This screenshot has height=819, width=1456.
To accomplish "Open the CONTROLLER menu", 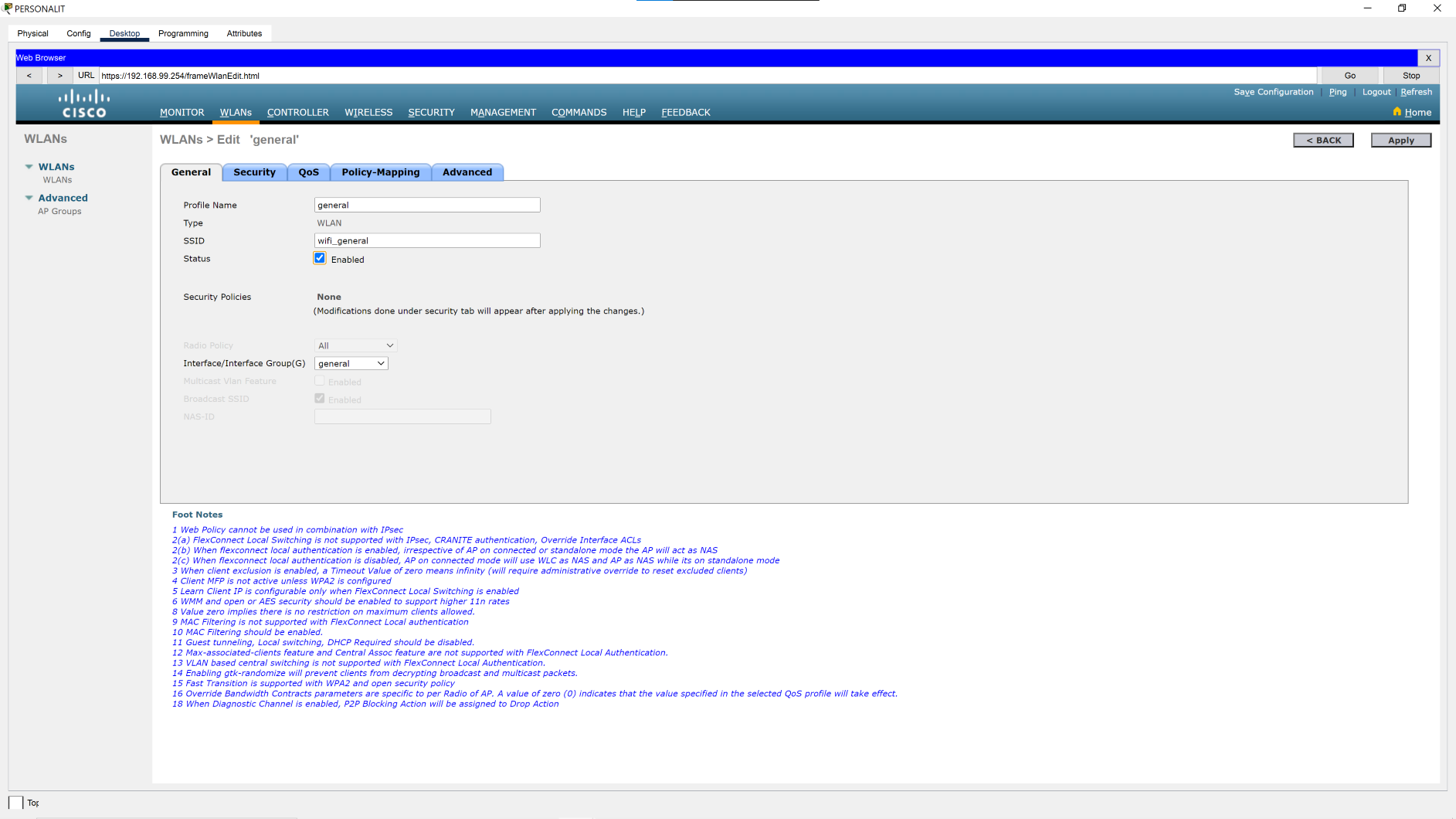I will pyautogui.click(x=297, y=113).
